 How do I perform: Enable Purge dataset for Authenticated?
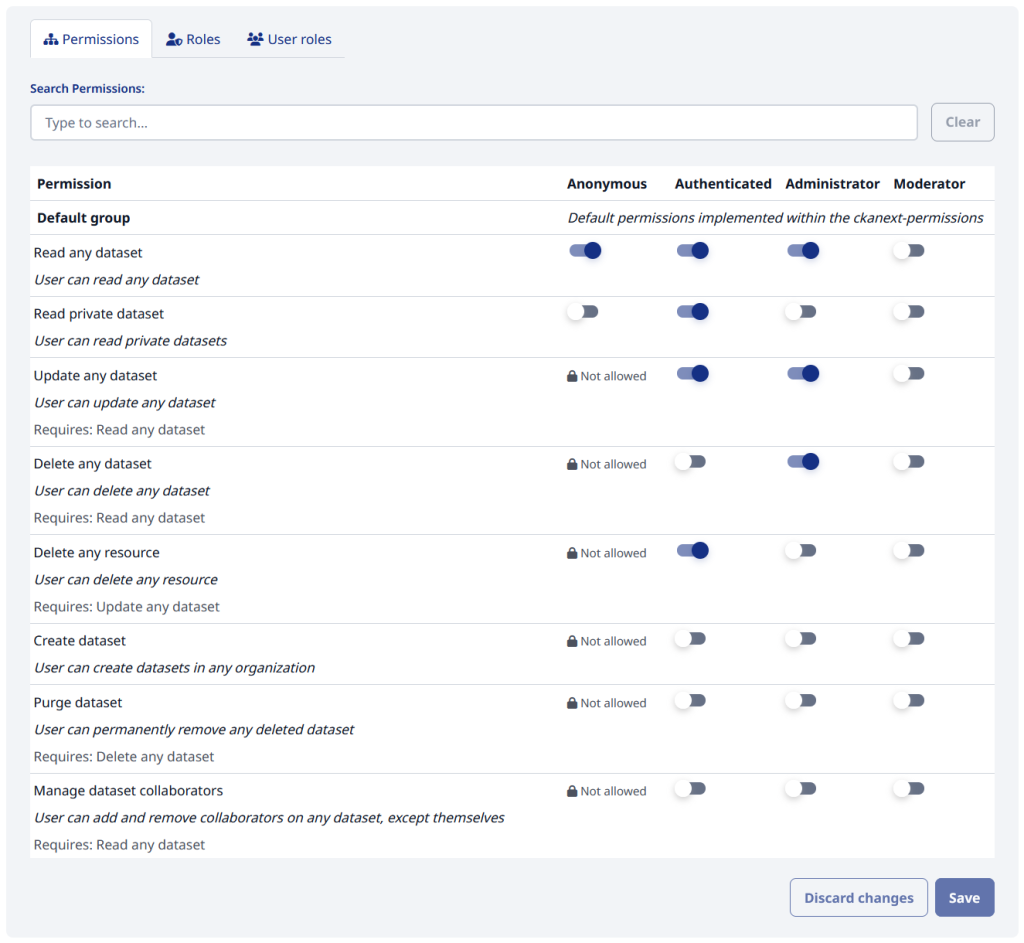[691, 701]
